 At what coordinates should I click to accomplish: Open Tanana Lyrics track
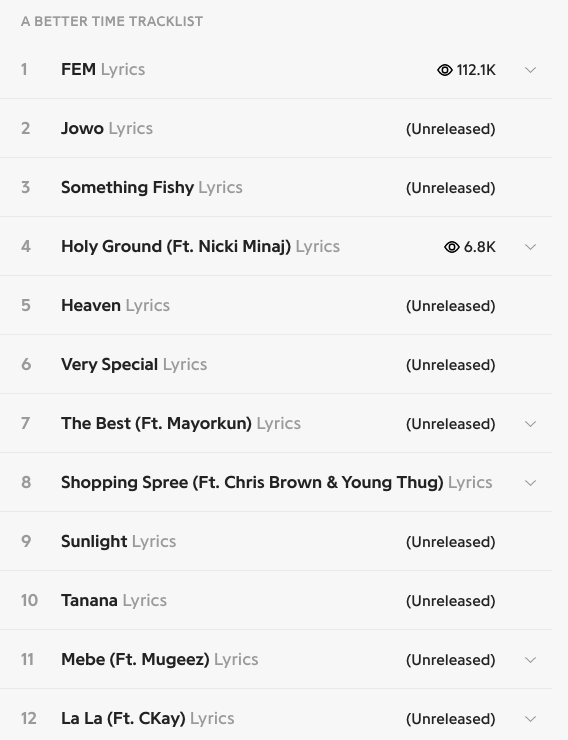click(114, 600)
